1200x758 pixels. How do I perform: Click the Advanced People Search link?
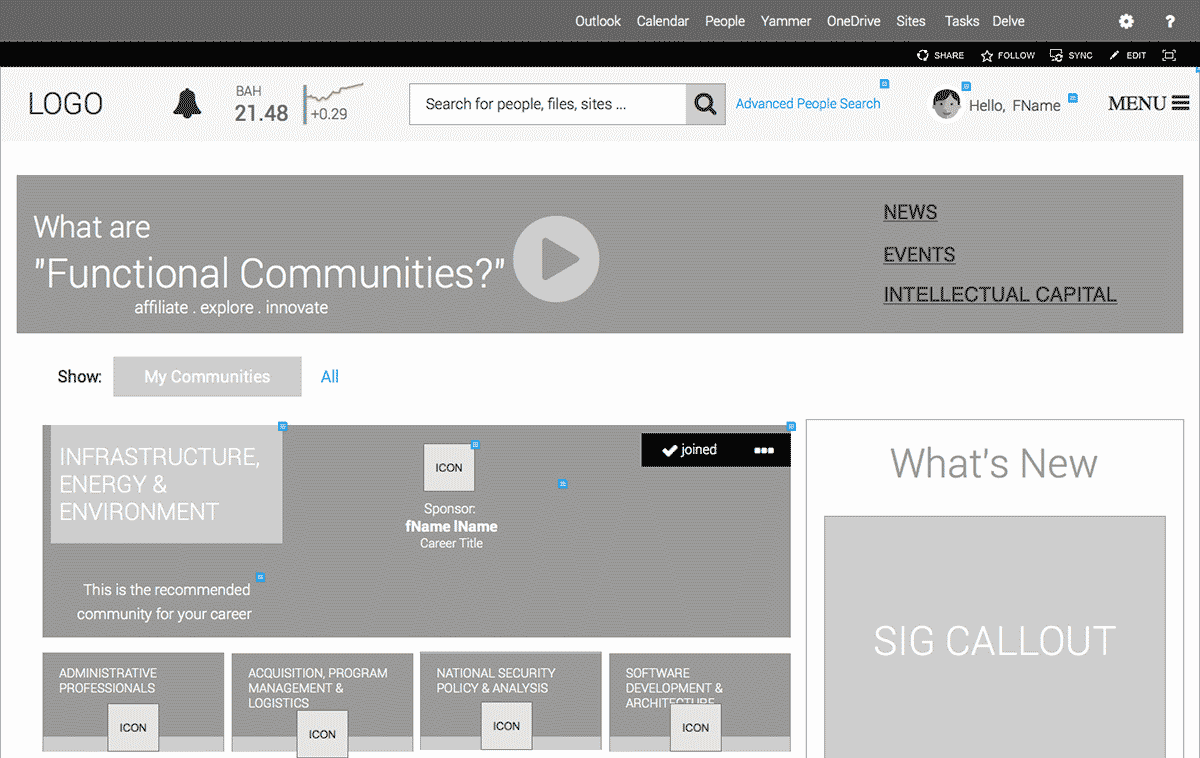(808, 104)
